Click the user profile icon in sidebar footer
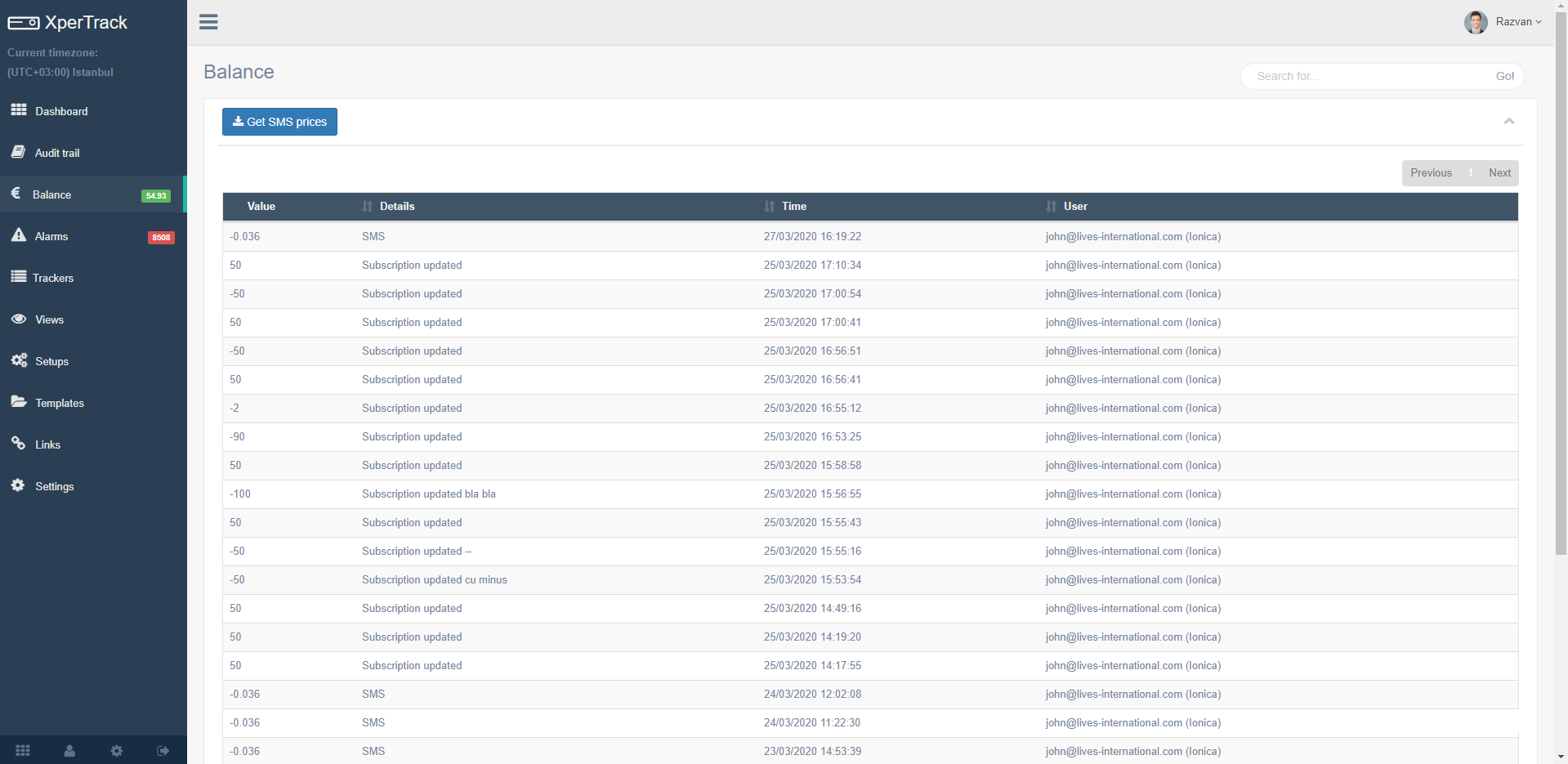1568x764 pixels. tap(69, 750)
